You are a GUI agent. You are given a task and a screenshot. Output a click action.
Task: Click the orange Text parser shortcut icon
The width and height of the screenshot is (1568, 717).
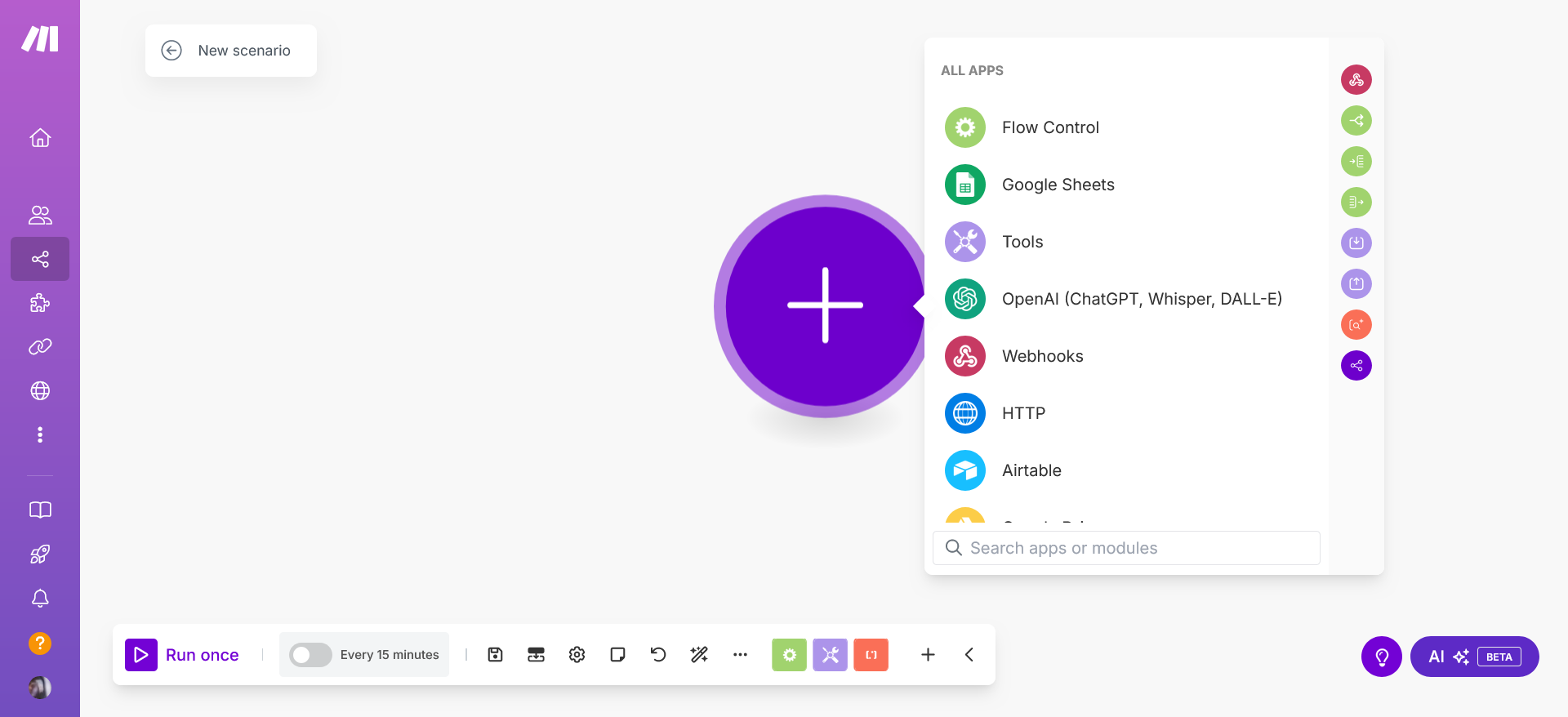(x=1356, y=325)
